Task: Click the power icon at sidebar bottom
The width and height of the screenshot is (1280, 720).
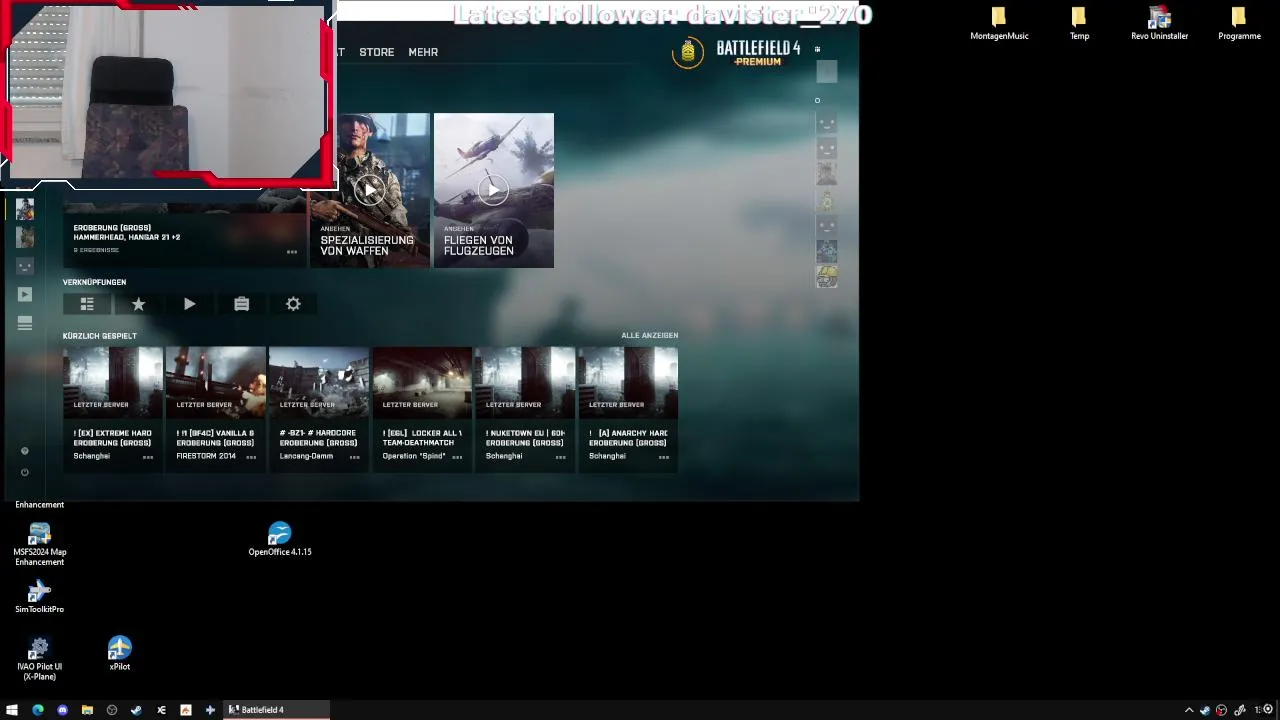Action: click(x=25, y=472)
